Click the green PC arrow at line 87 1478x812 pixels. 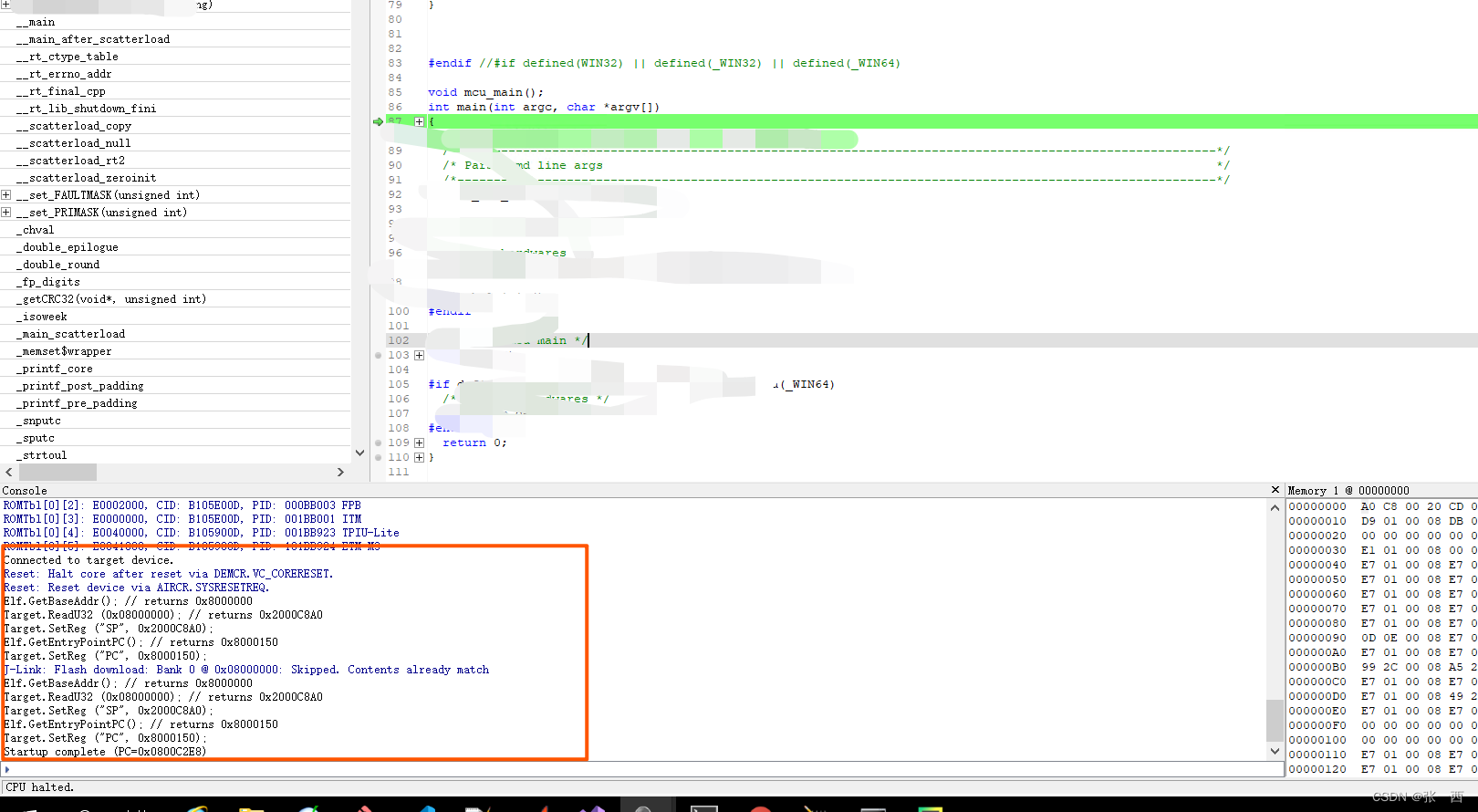379,121
